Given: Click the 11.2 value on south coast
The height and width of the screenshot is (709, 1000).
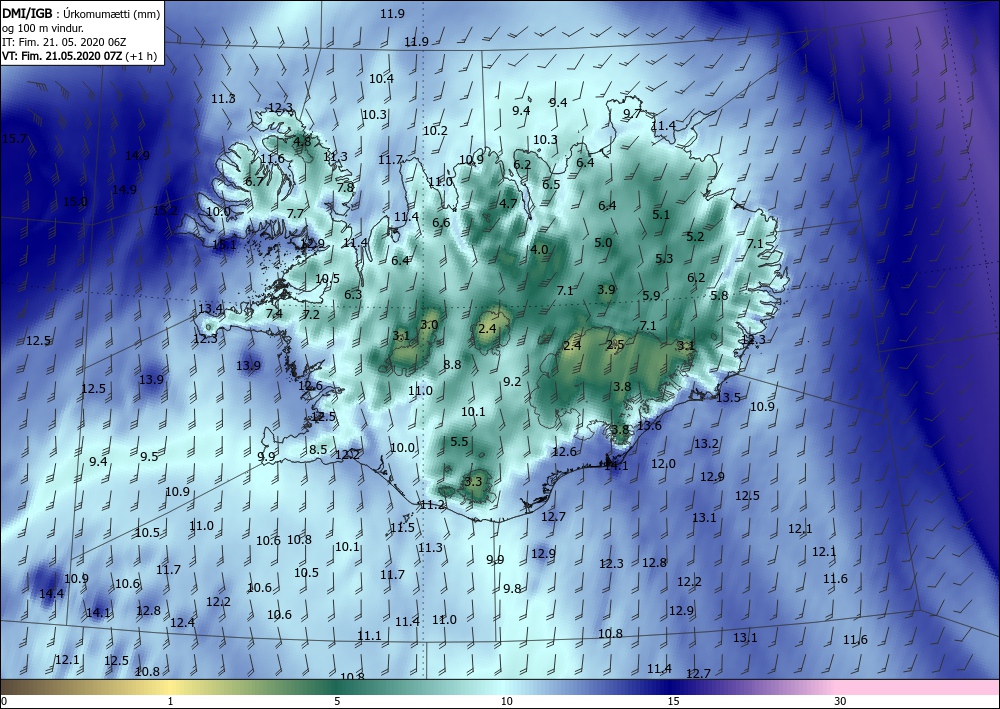Looking at the screenshot, I should tap(432, 504).
